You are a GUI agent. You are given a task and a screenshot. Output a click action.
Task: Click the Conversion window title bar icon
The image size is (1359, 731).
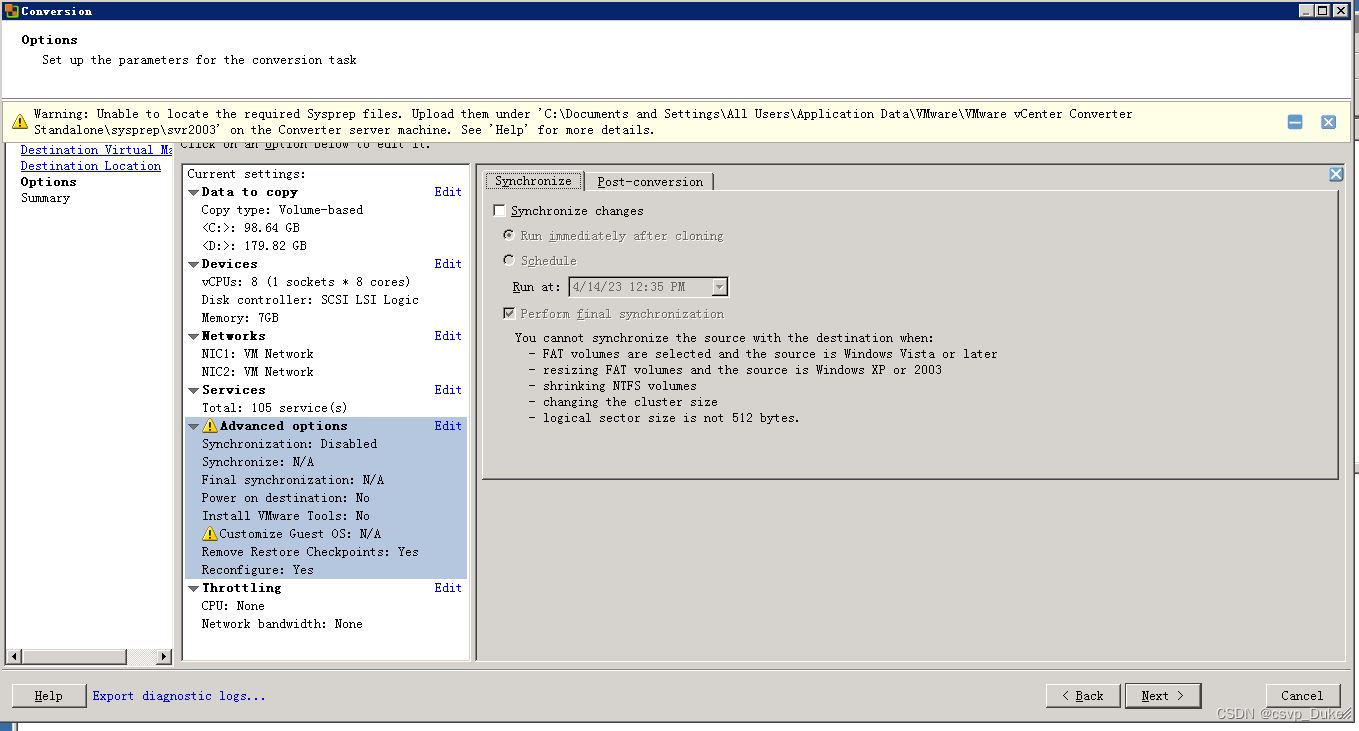[x=10, y=11]
